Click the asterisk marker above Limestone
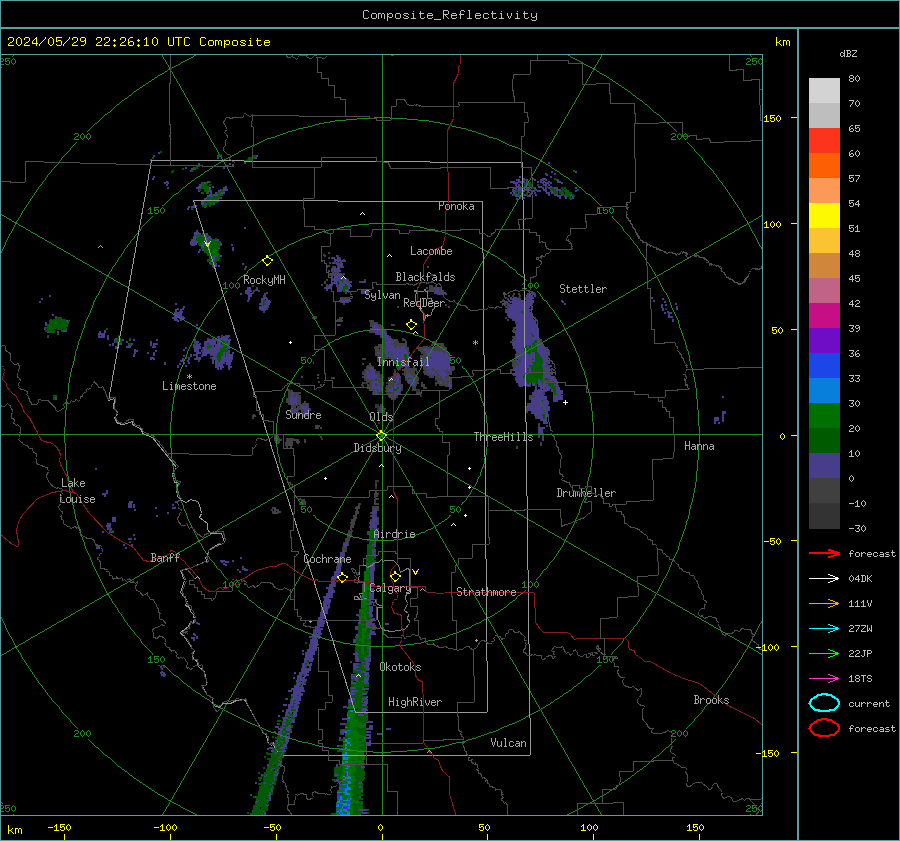The height and width of the screenshot is (841, 900). click(x=189, y=377)
